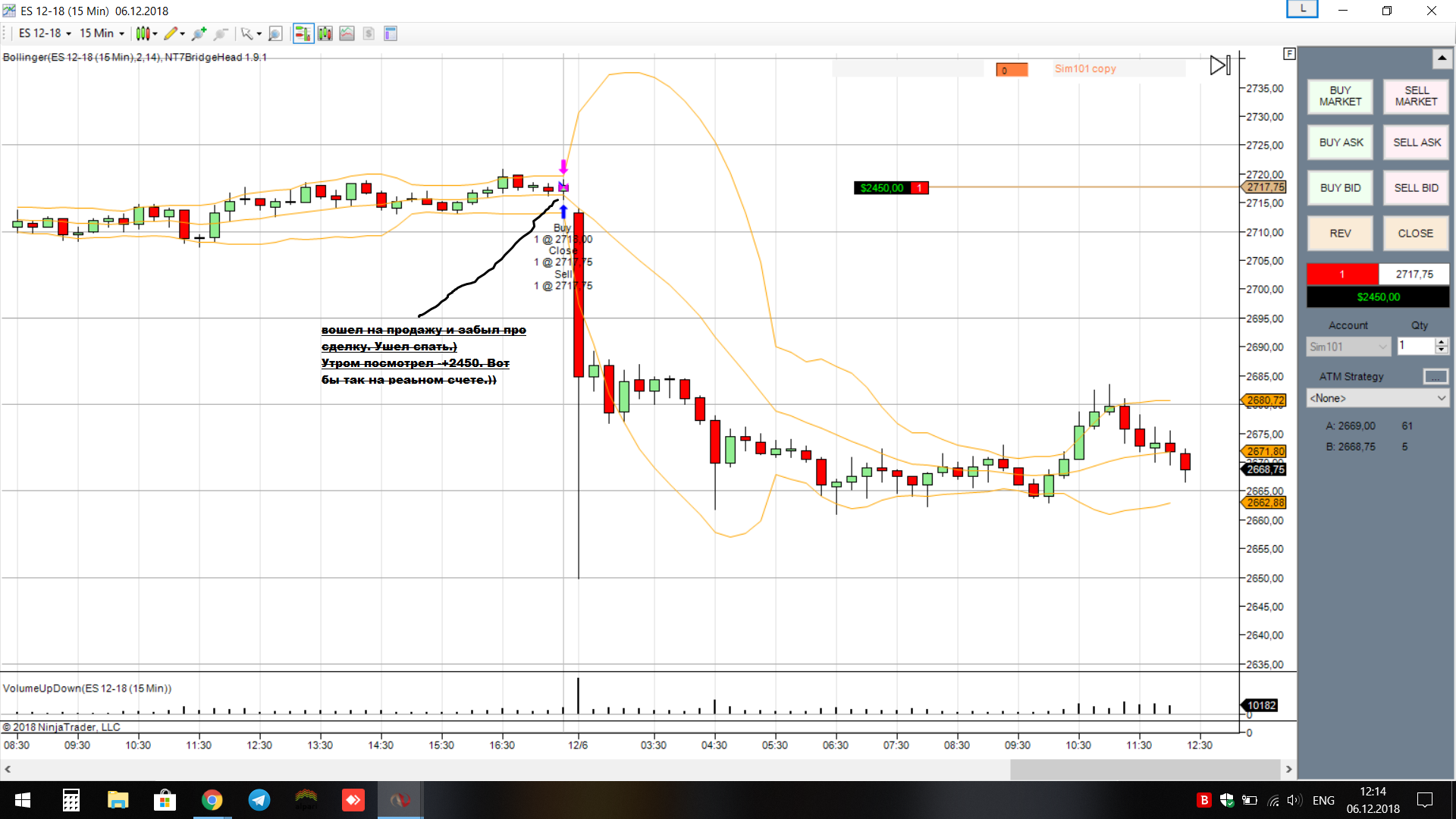The height and width of the screenshot is (819, 1456).
Task: Open the chart style candlestick dropdown
Action: 146,33
